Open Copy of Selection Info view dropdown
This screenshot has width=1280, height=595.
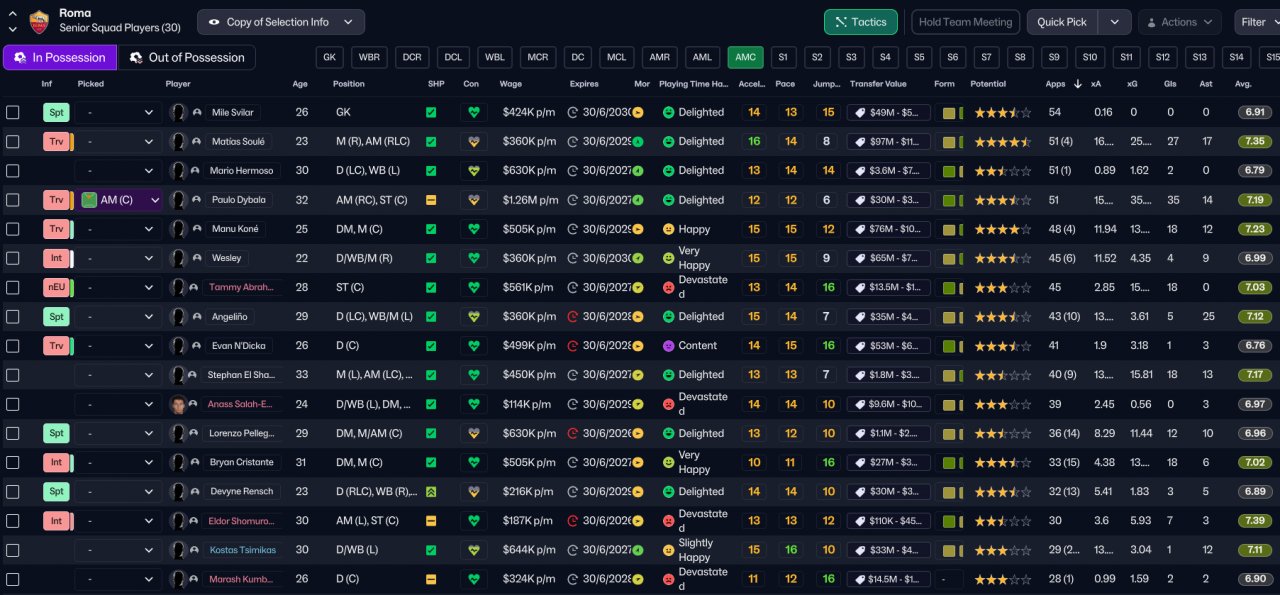281,22
